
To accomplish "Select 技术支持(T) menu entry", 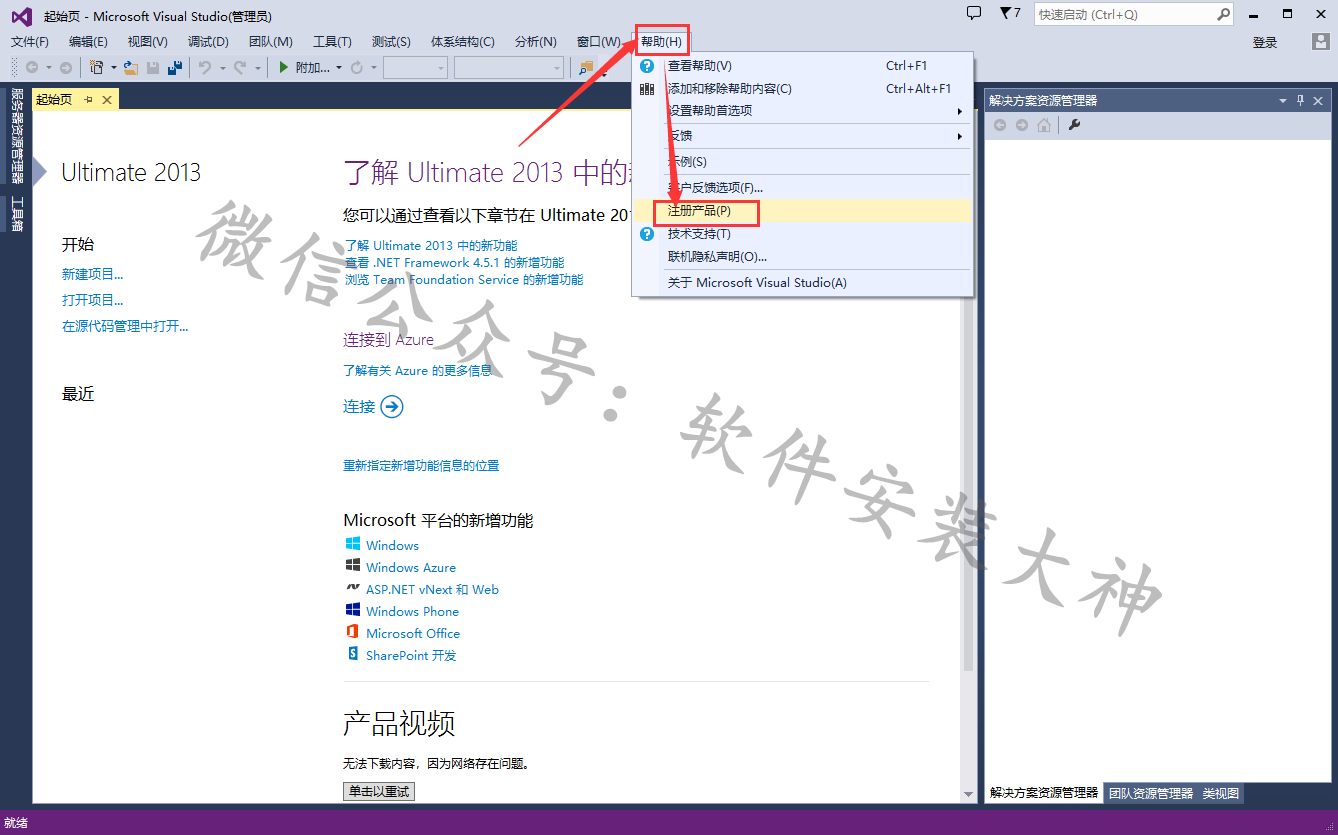I will click(x=802, y=234).
